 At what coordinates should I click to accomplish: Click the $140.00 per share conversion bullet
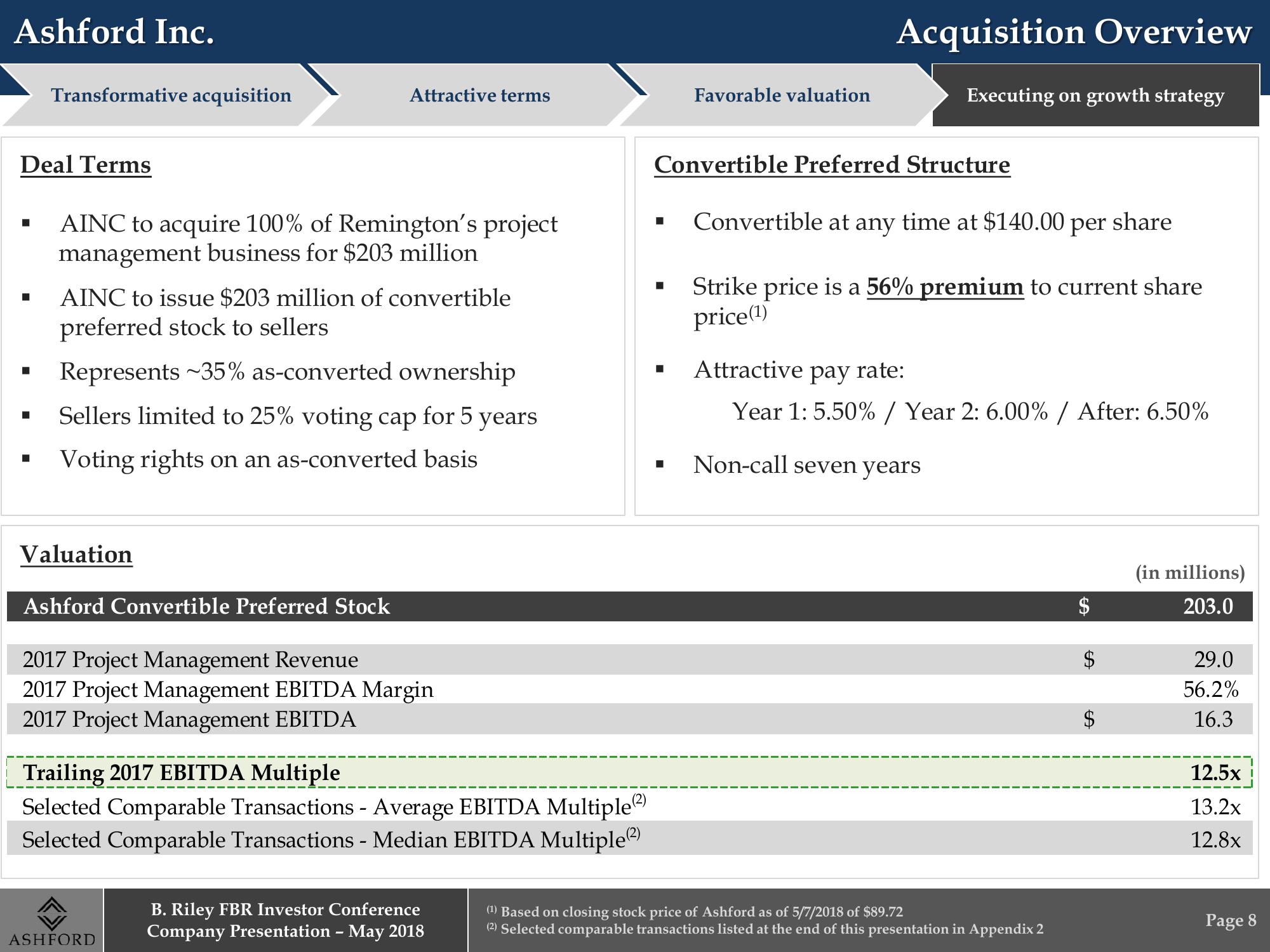(932, 222)
